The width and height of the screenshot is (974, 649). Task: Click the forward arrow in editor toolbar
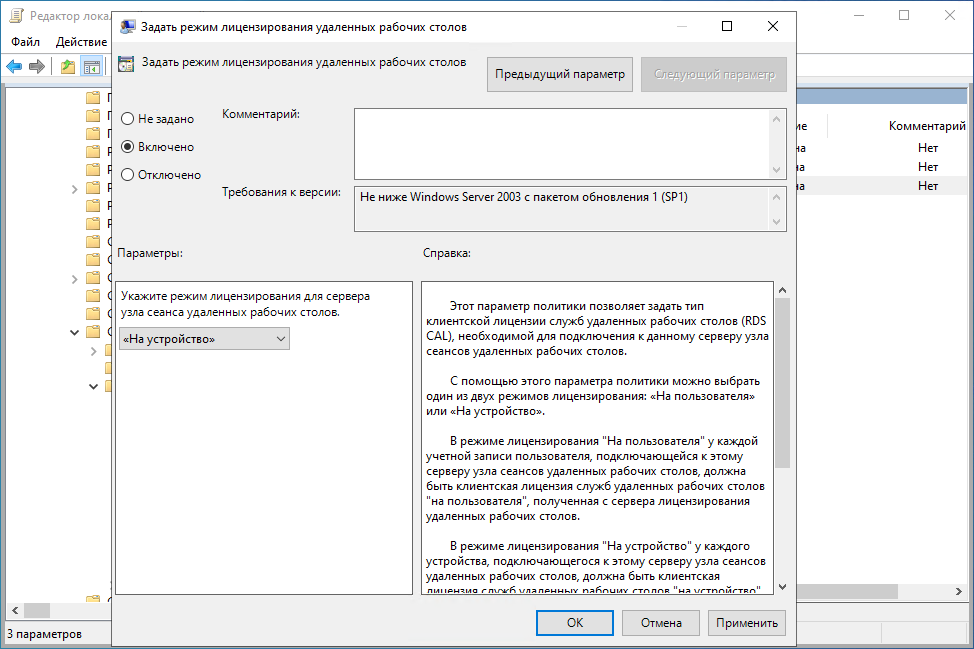(37, 66)
